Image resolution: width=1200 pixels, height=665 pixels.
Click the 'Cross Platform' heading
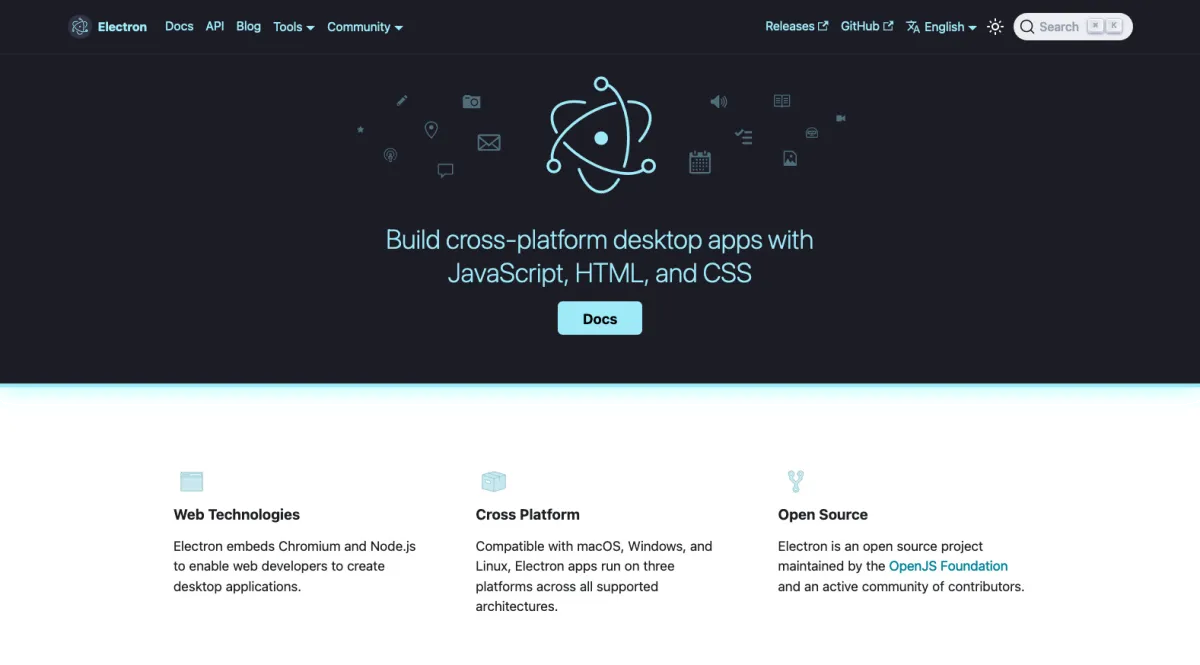528,514
